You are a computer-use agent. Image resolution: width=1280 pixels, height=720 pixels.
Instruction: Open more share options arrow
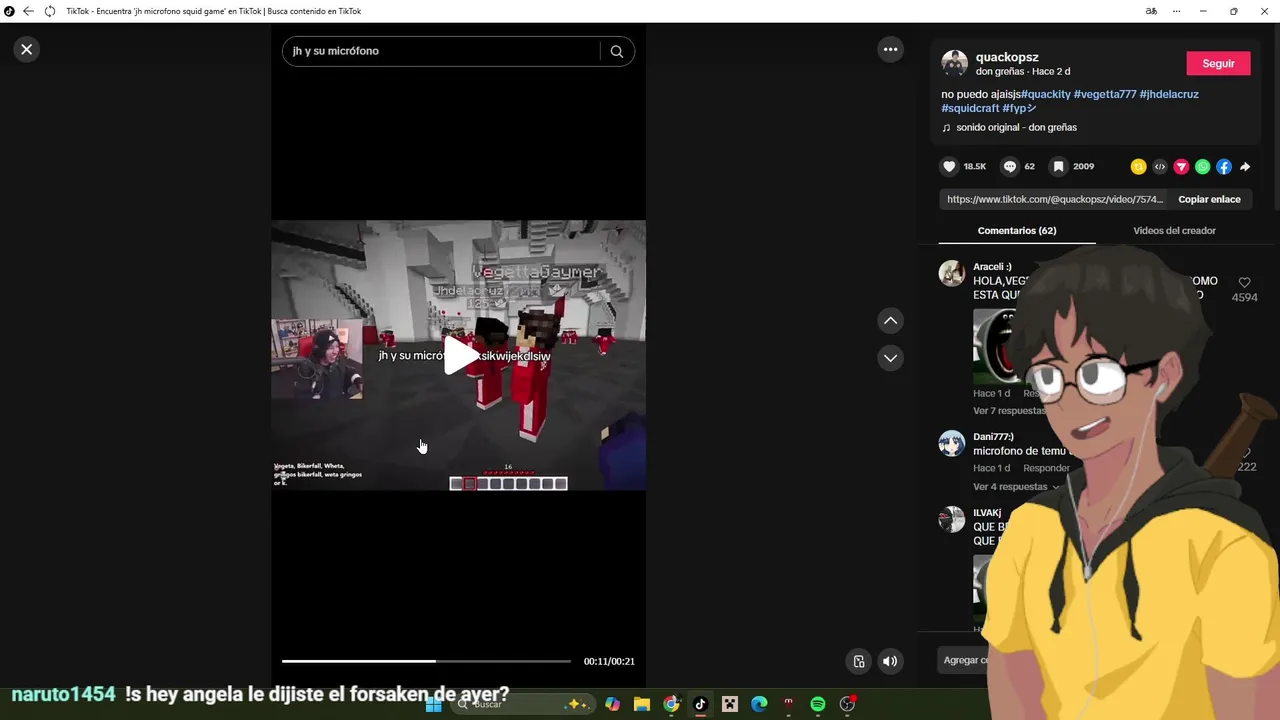(x=1245, y=167)
